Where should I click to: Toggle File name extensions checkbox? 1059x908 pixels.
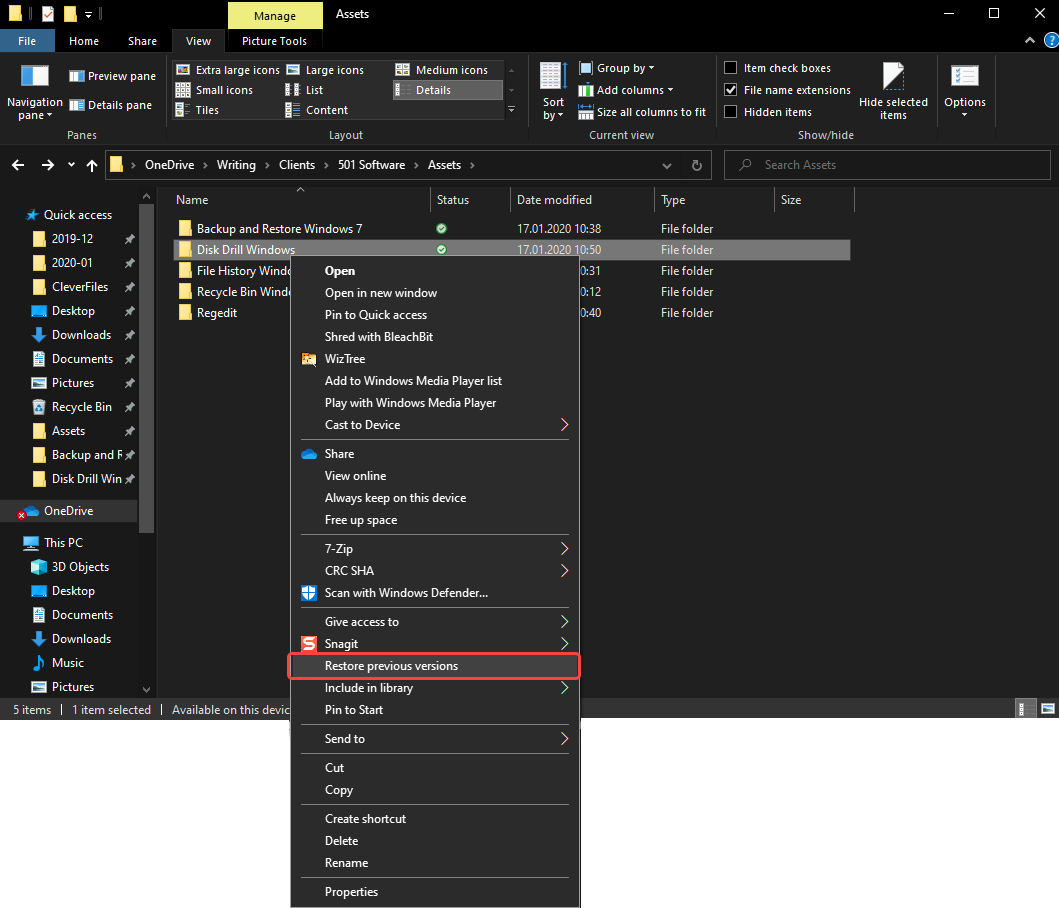[x=731, y=90]
